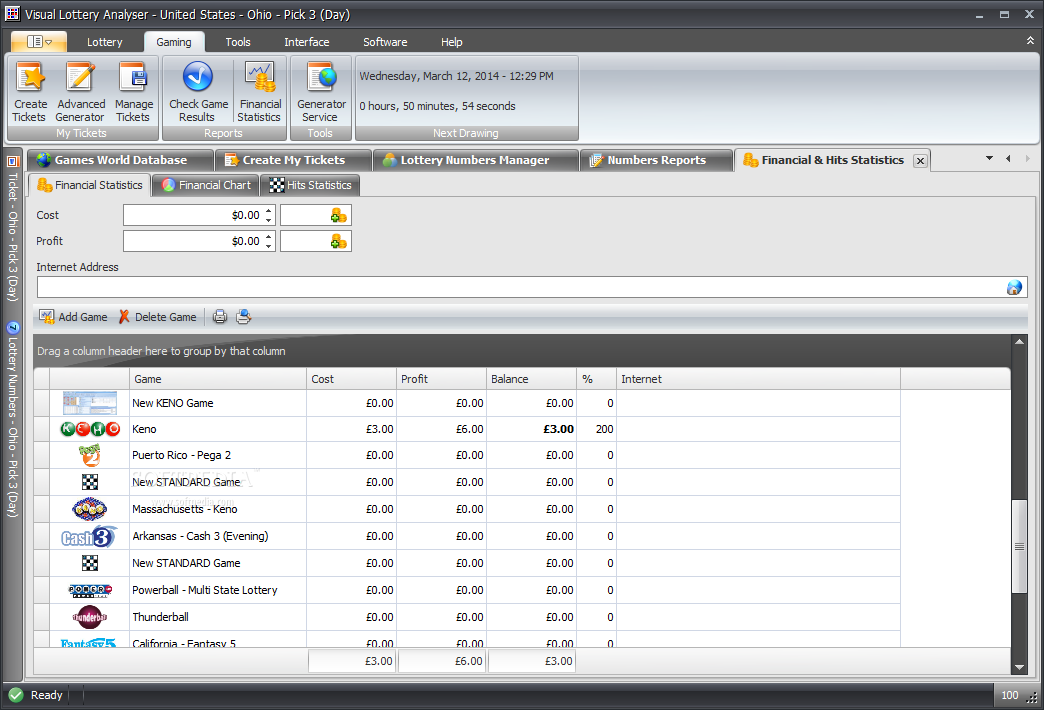Open Check Game Results report
This screenshot has height=710, width=1044.
click(198, 92)
